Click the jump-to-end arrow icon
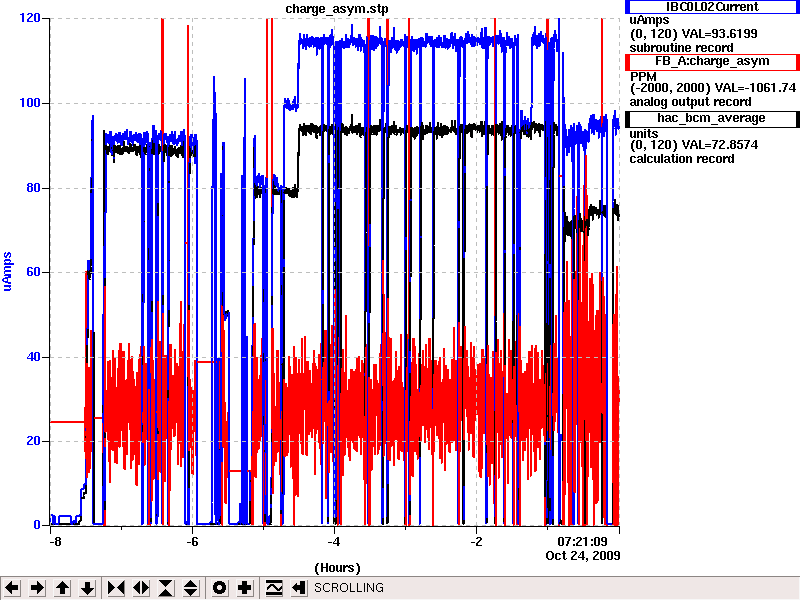This screenshot has width=800, height=600. [299, 588]
